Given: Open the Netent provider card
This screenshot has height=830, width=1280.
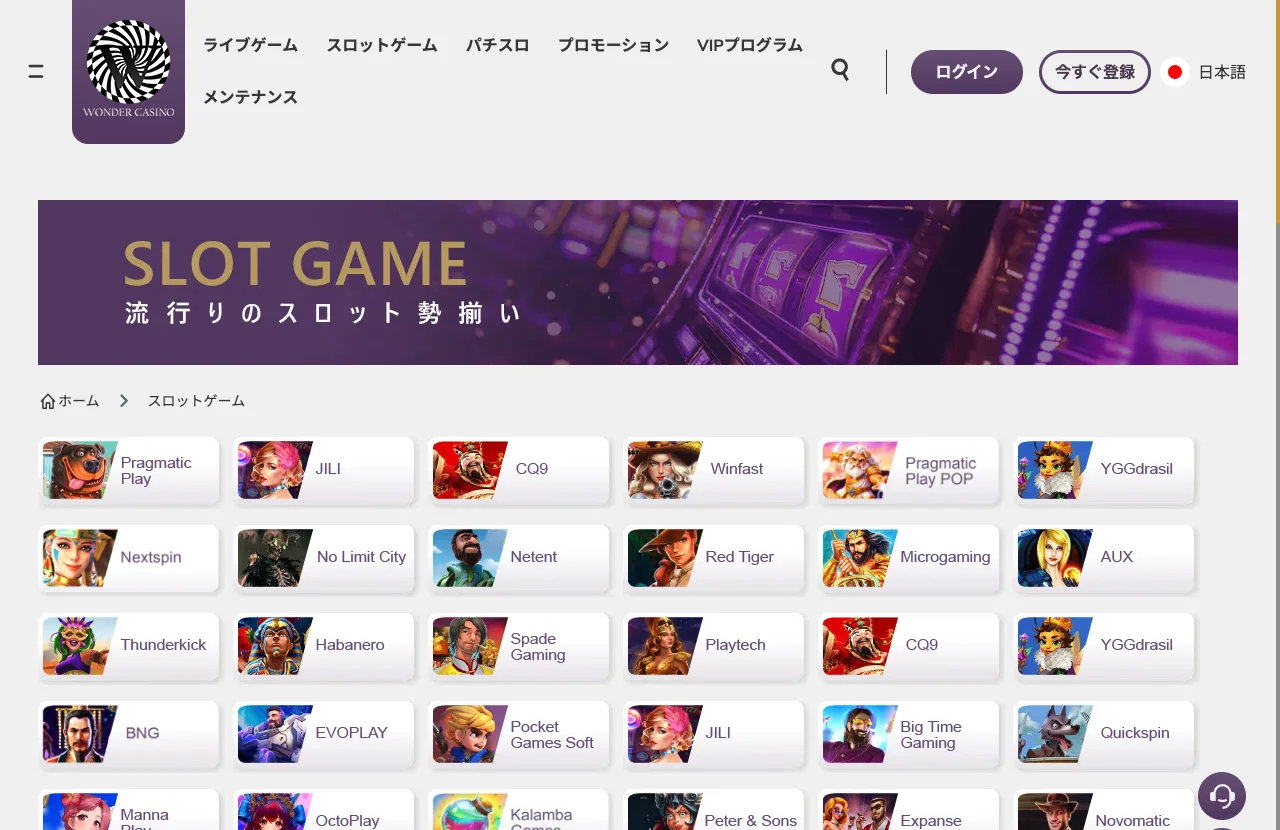Looking at the screenshot, I should (518, 558).
